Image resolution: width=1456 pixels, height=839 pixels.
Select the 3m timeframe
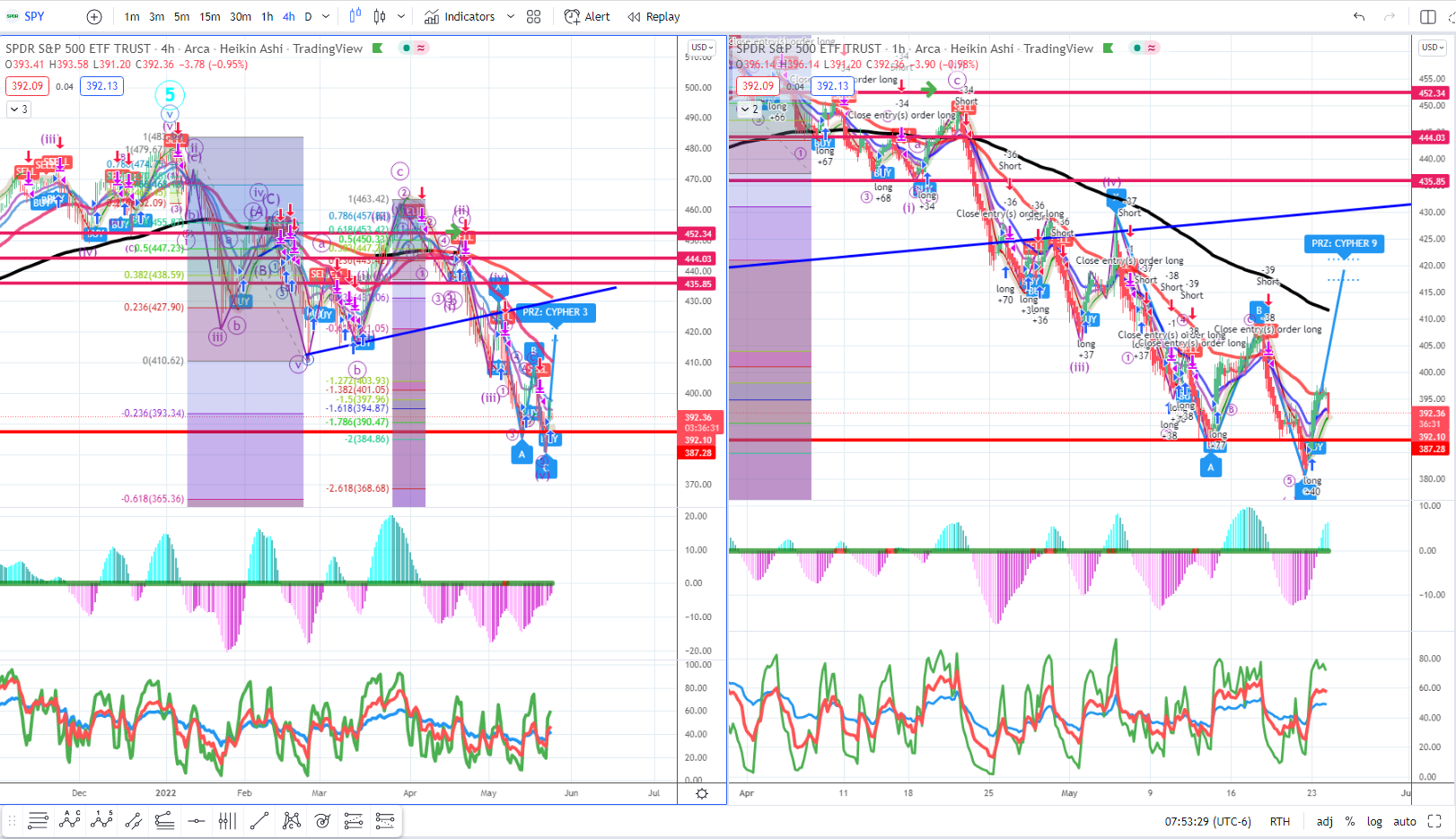[x=157, y=16]
